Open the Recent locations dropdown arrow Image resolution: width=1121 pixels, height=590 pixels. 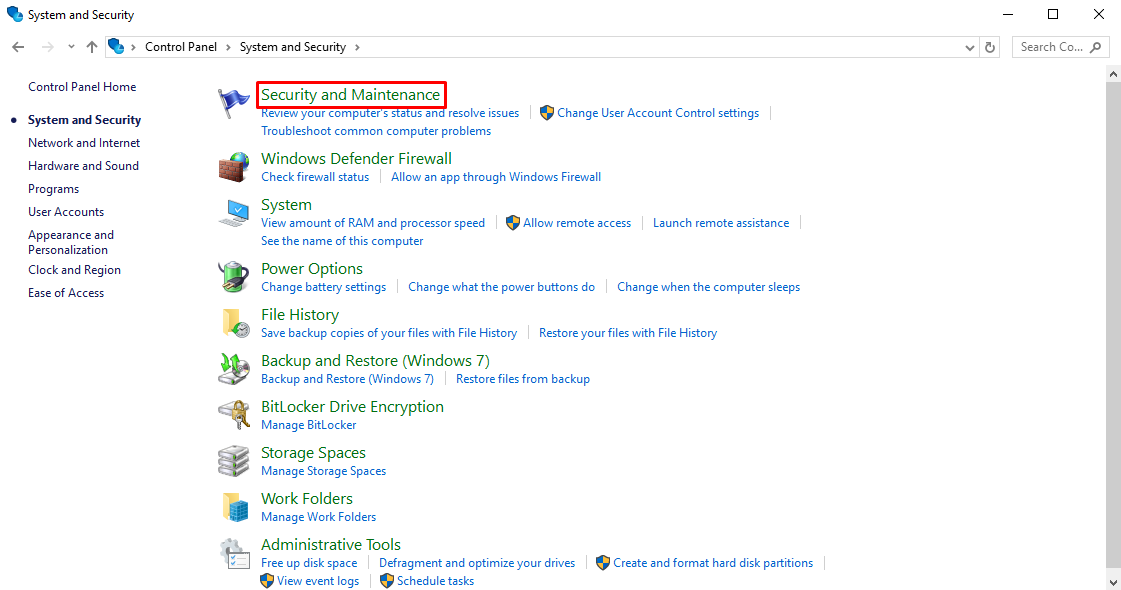point(71,47)
